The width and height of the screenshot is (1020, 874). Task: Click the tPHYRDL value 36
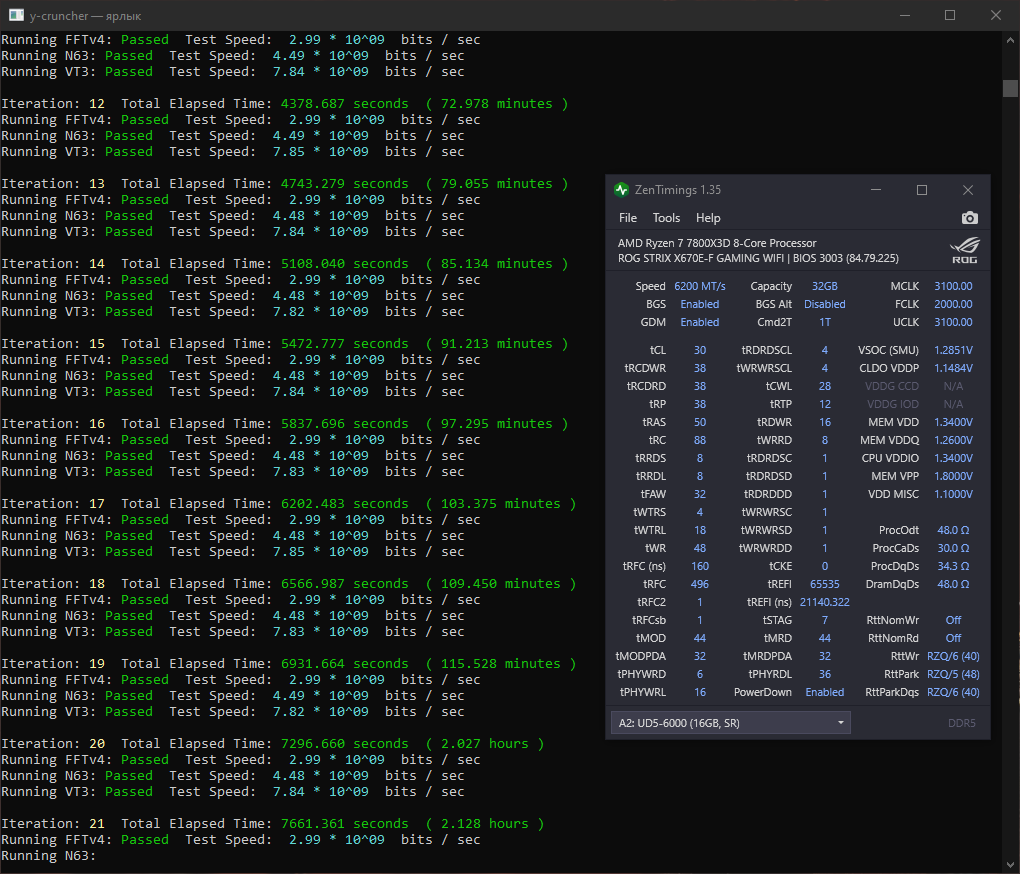coord(824,674)
